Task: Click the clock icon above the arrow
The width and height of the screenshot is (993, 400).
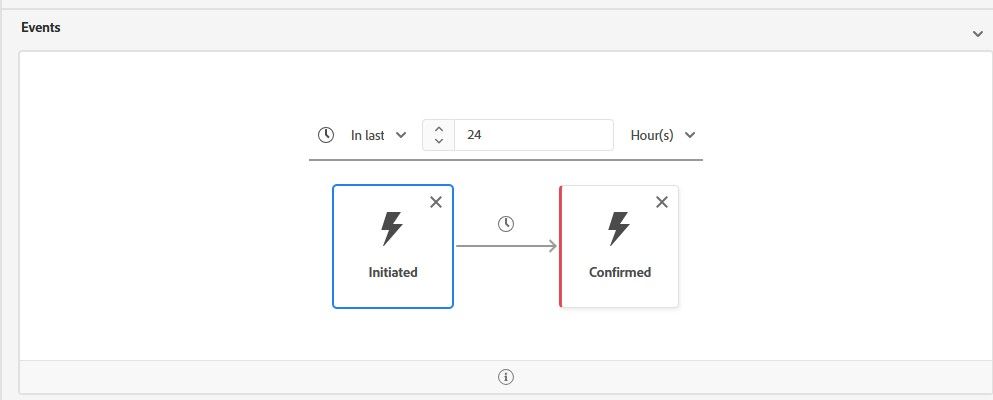Action: coord(506,224)
